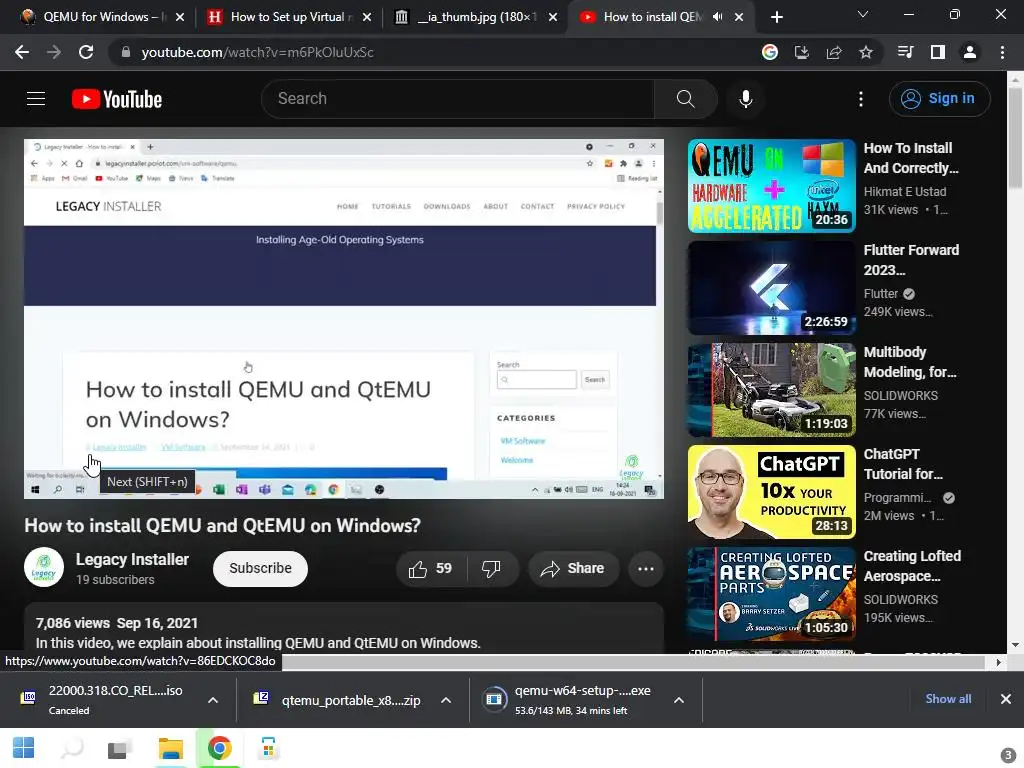Start voice search with microphone icon

pyautogui.click(x=745, y=99)
